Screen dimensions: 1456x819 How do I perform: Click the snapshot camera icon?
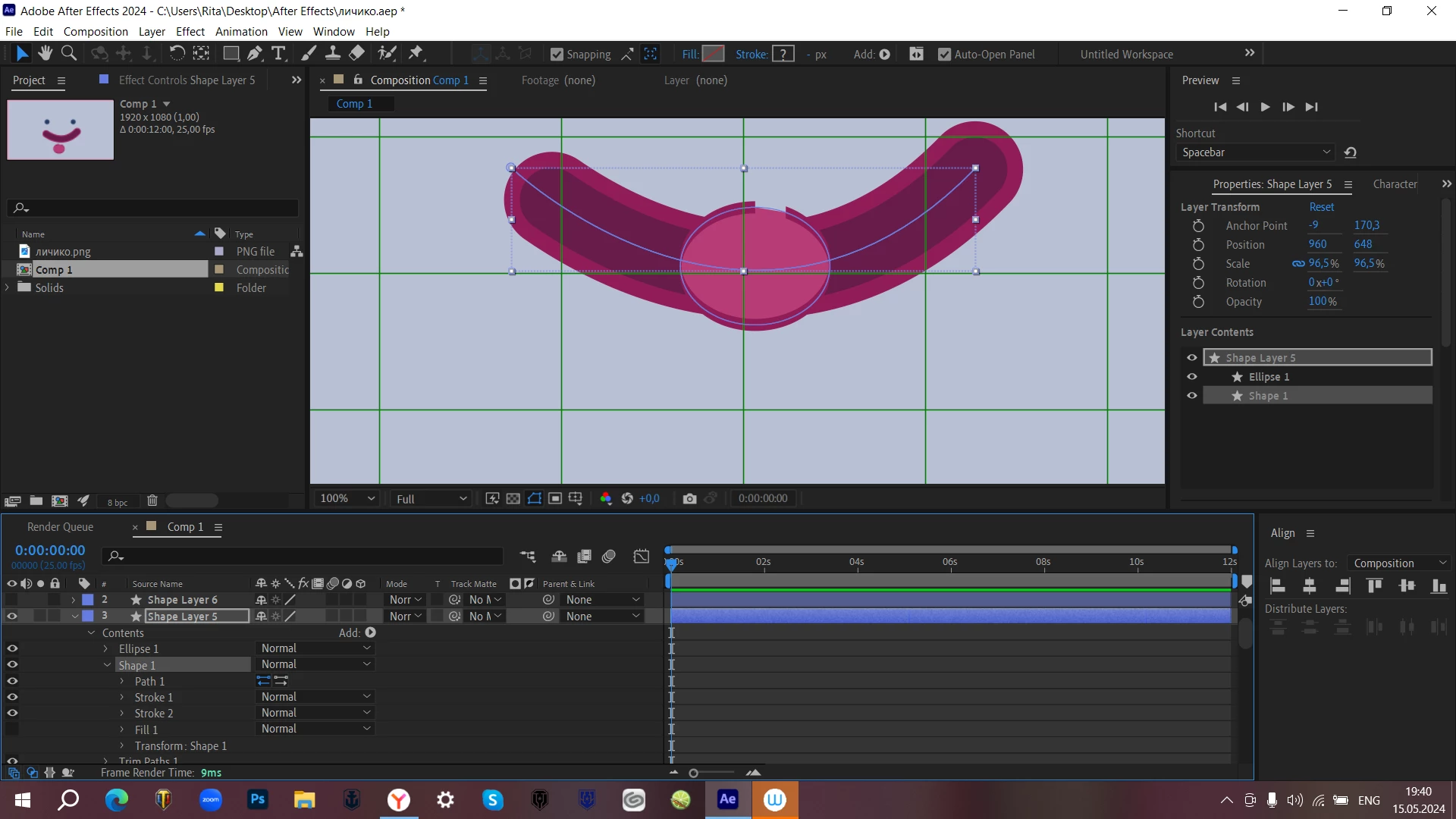(689, 499)
